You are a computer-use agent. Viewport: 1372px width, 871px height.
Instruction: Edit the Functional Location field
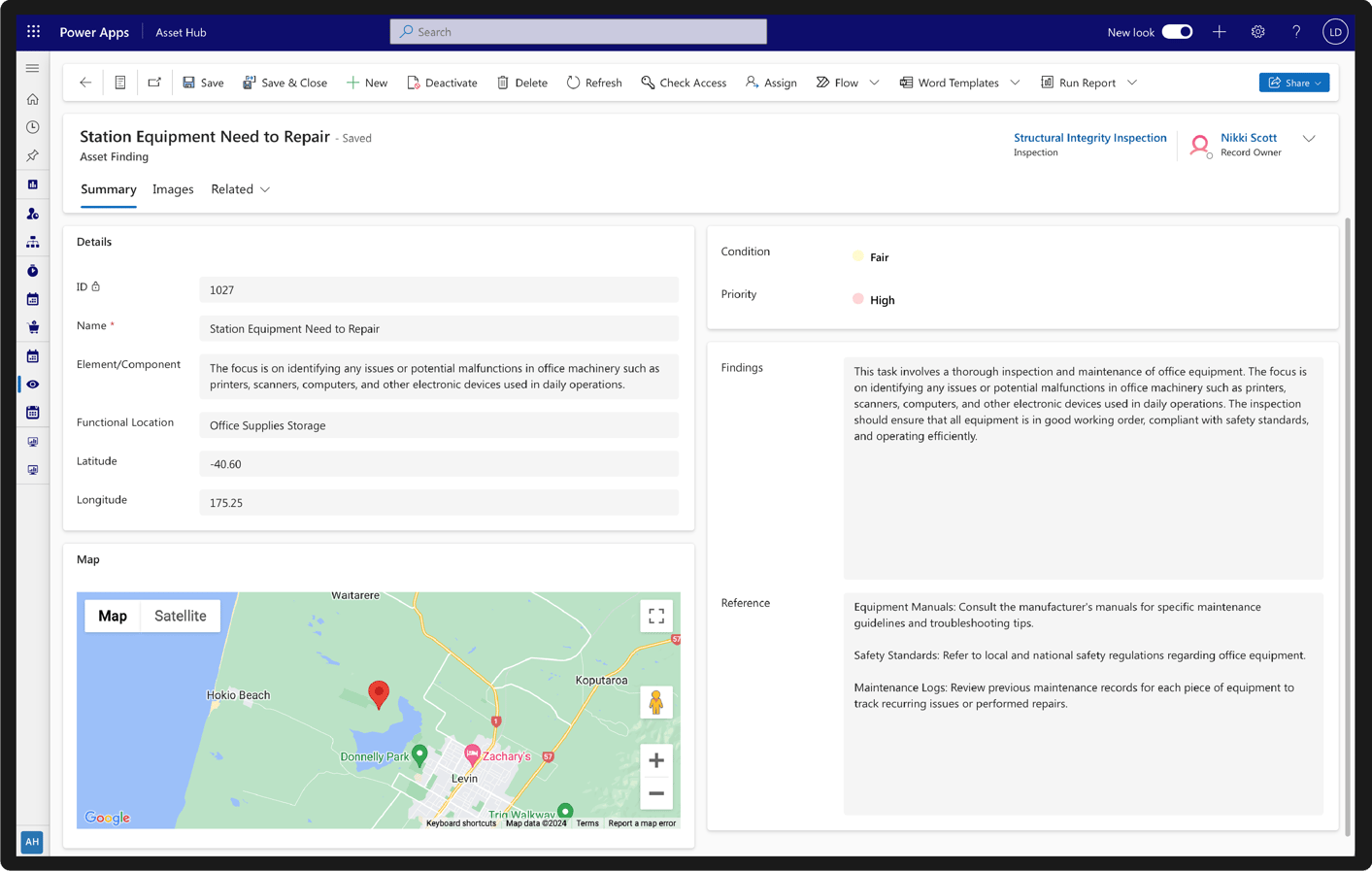pos(439,425)
